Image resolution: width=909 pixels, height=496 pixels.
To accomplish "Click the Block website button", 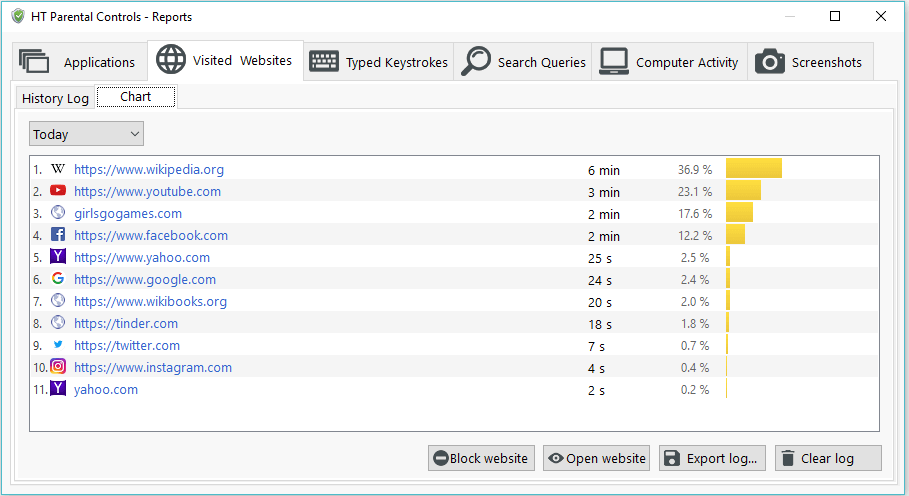I will pos(481,458).
